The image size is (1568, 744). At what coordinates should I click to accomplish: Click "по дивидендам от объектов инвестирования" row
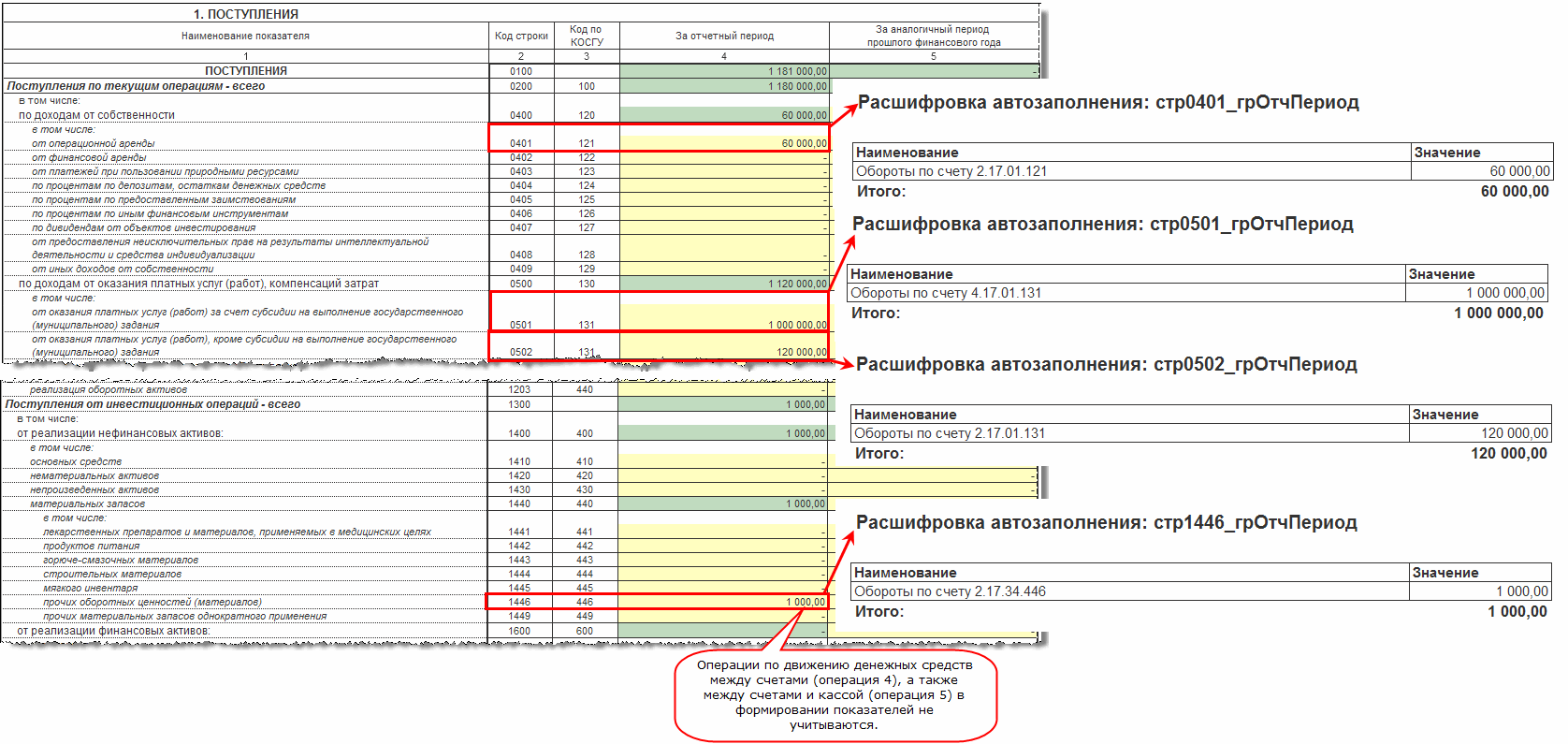(x=143, y=227)
